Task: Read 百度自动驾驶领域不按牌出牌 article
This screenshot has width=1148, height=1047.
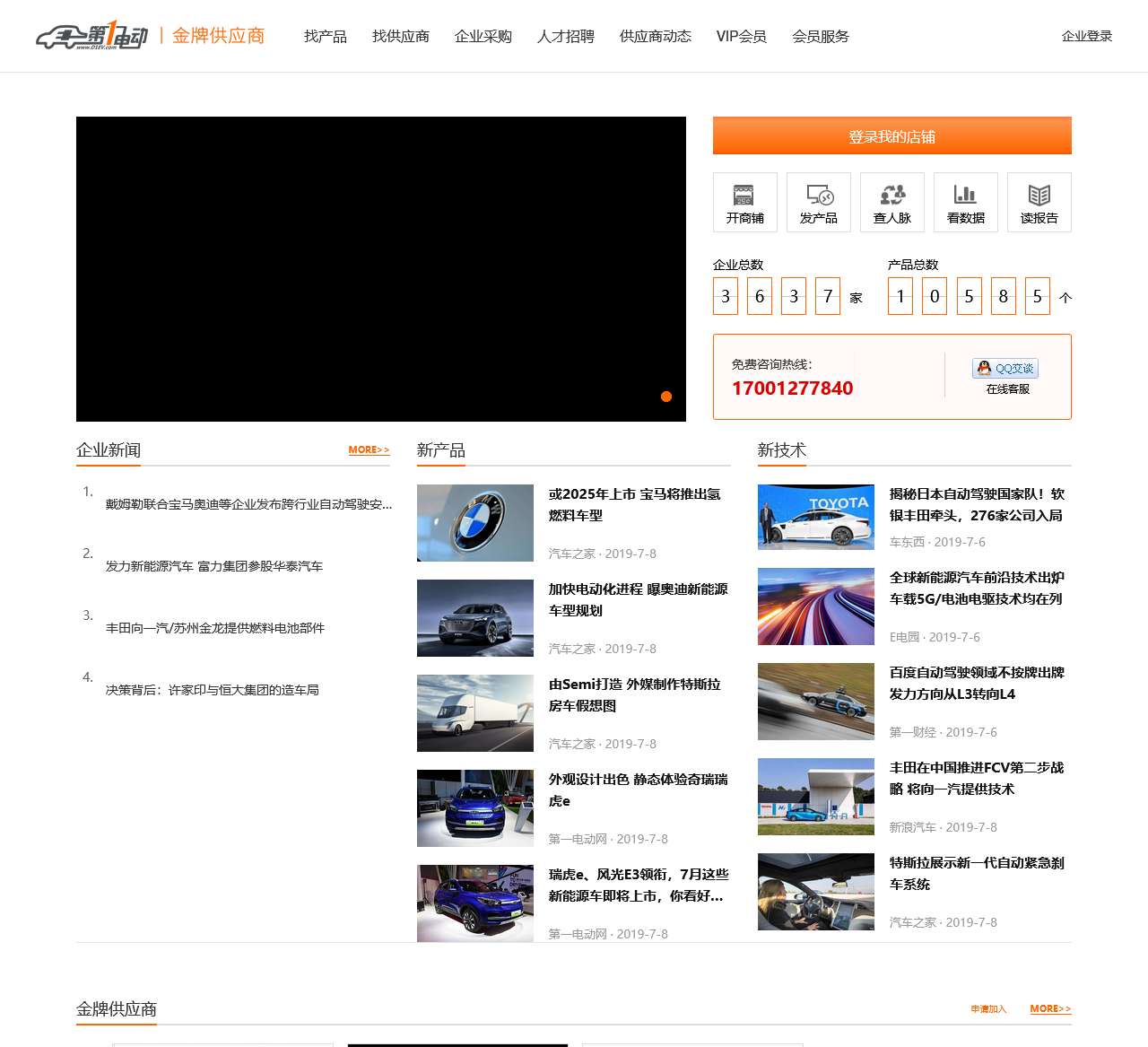Action: [978, 684]
